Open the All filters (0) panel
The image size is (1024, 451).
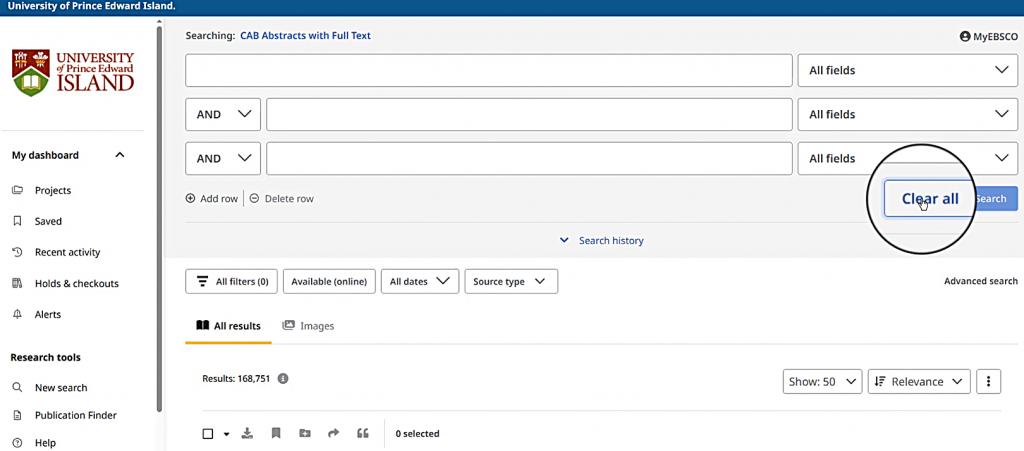point(232,282)
